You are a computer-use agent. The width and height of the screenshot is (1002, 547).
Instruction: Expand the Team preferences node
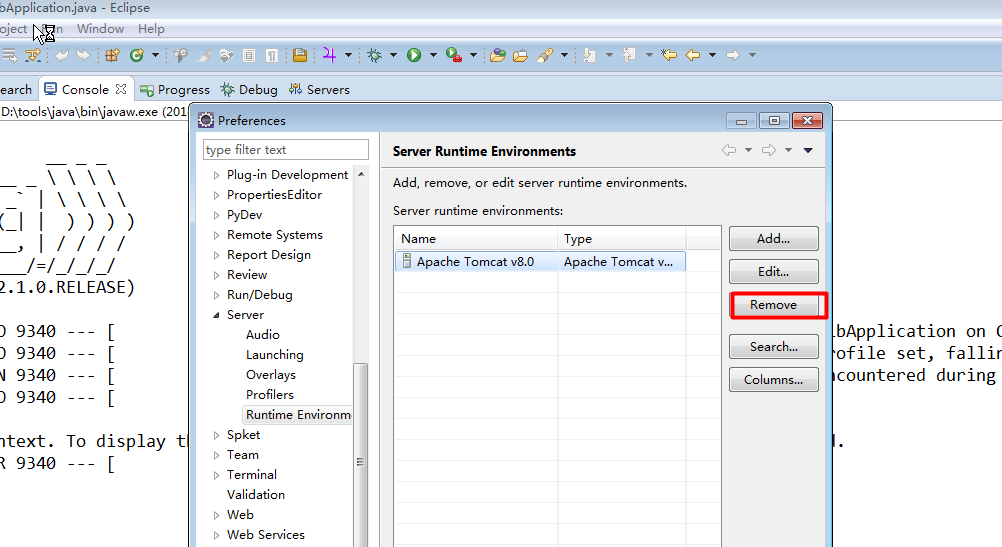tap(216, 455)
